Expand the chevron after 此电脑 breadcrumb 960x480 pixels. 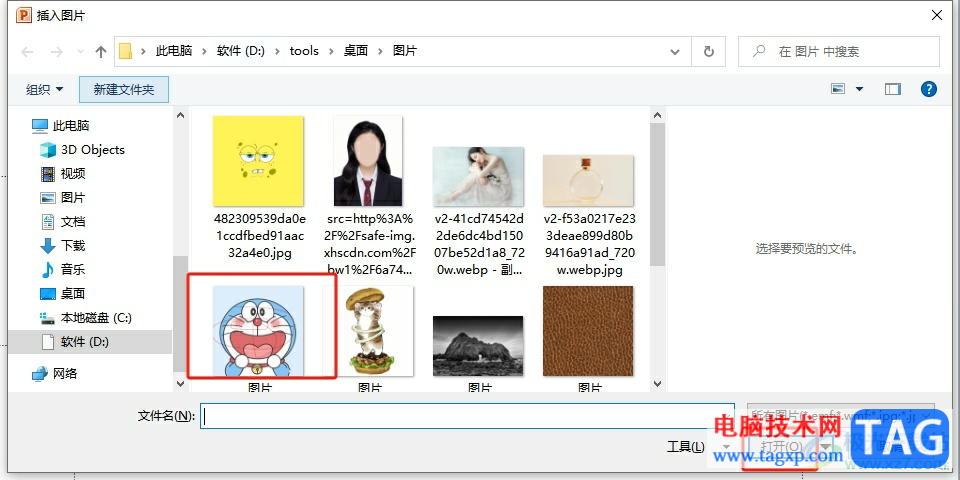click(204, 51)
